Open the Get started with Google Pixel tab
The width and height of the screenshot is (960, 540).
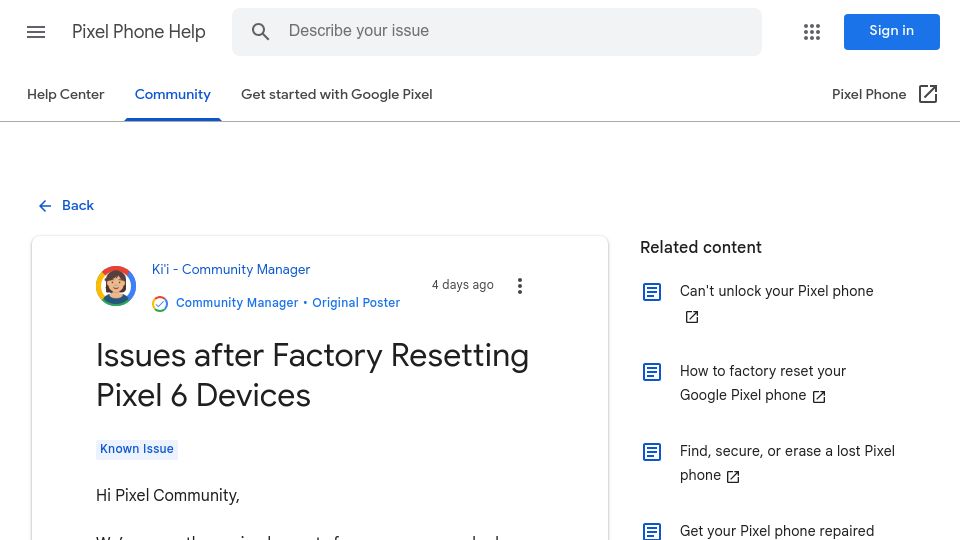(x=337, y=94)
